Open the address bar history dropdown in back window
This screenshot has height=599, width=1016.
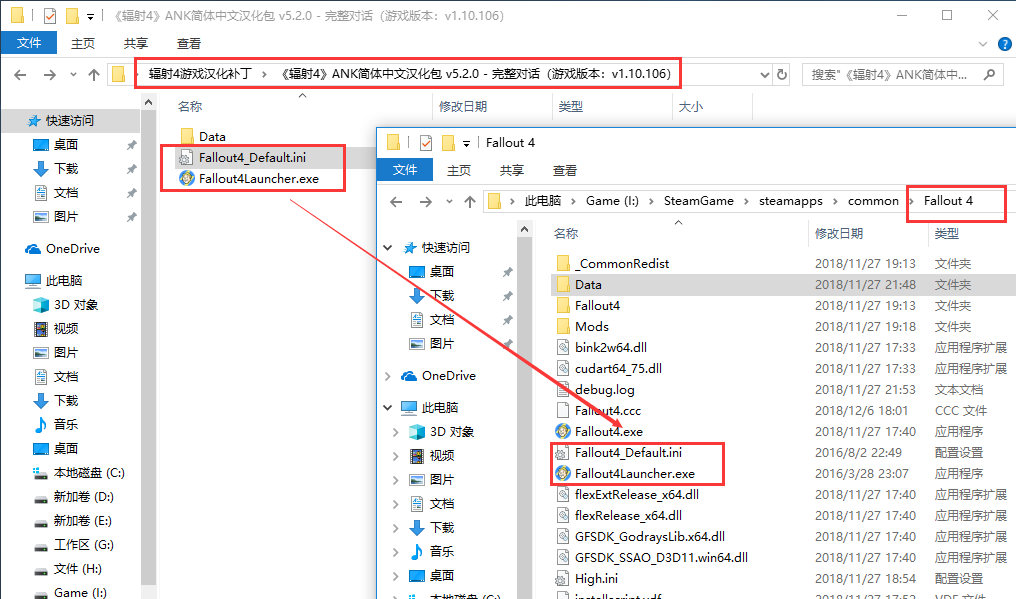765,75
